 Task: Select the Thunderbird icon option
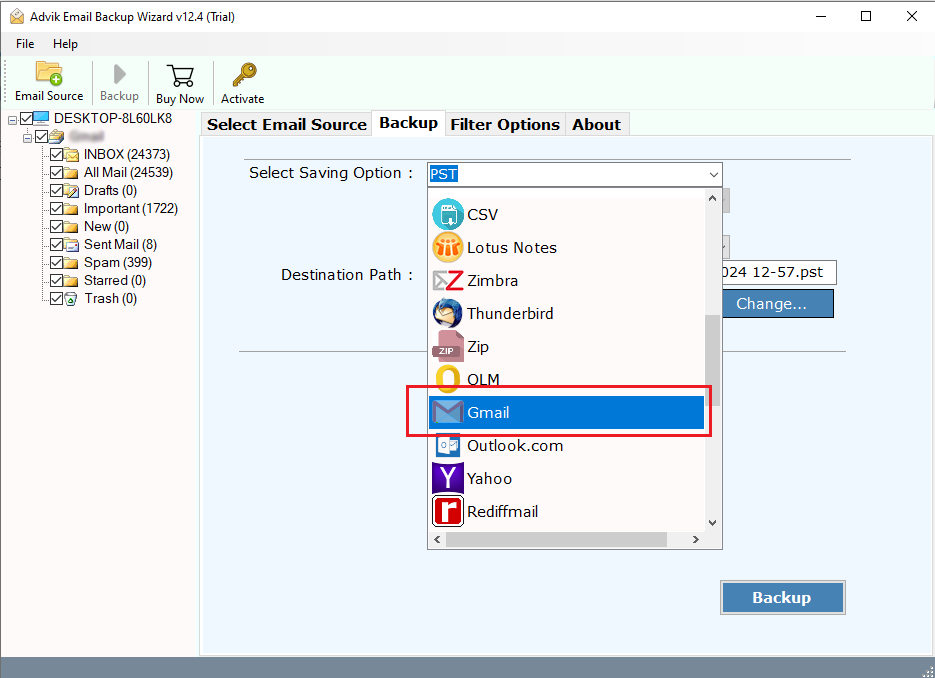[x=447, y=313]
